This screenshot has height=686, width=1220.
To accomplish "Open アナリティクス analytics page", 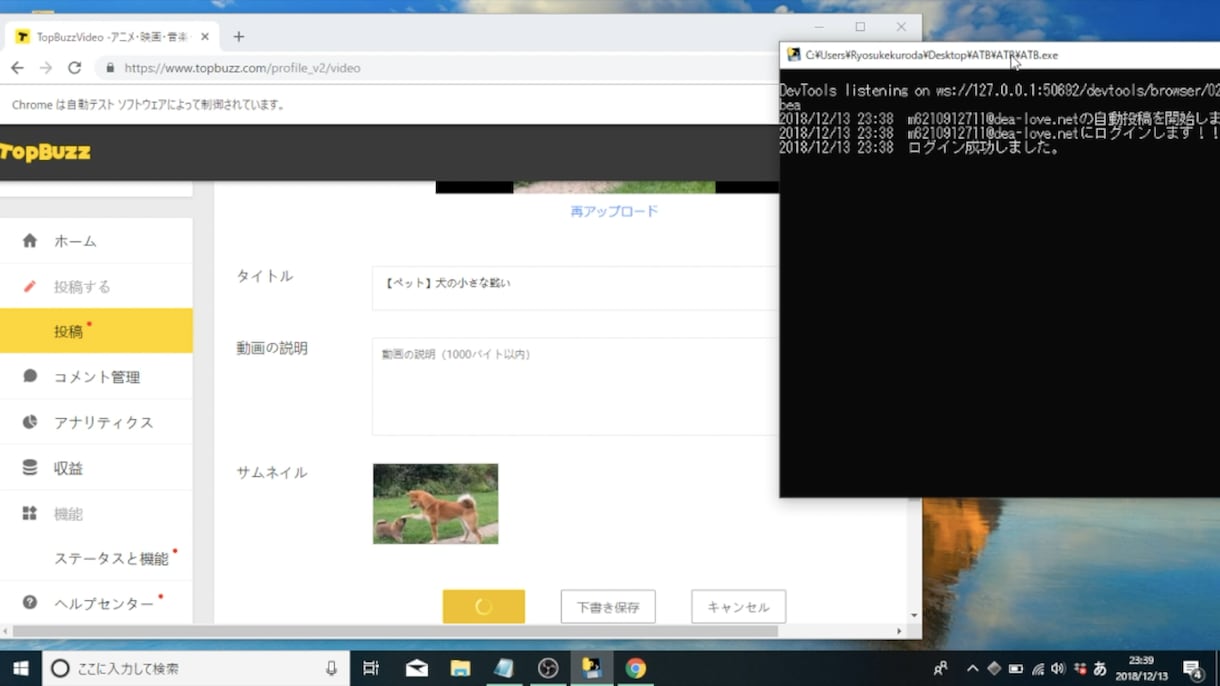I will click(96, 422).
